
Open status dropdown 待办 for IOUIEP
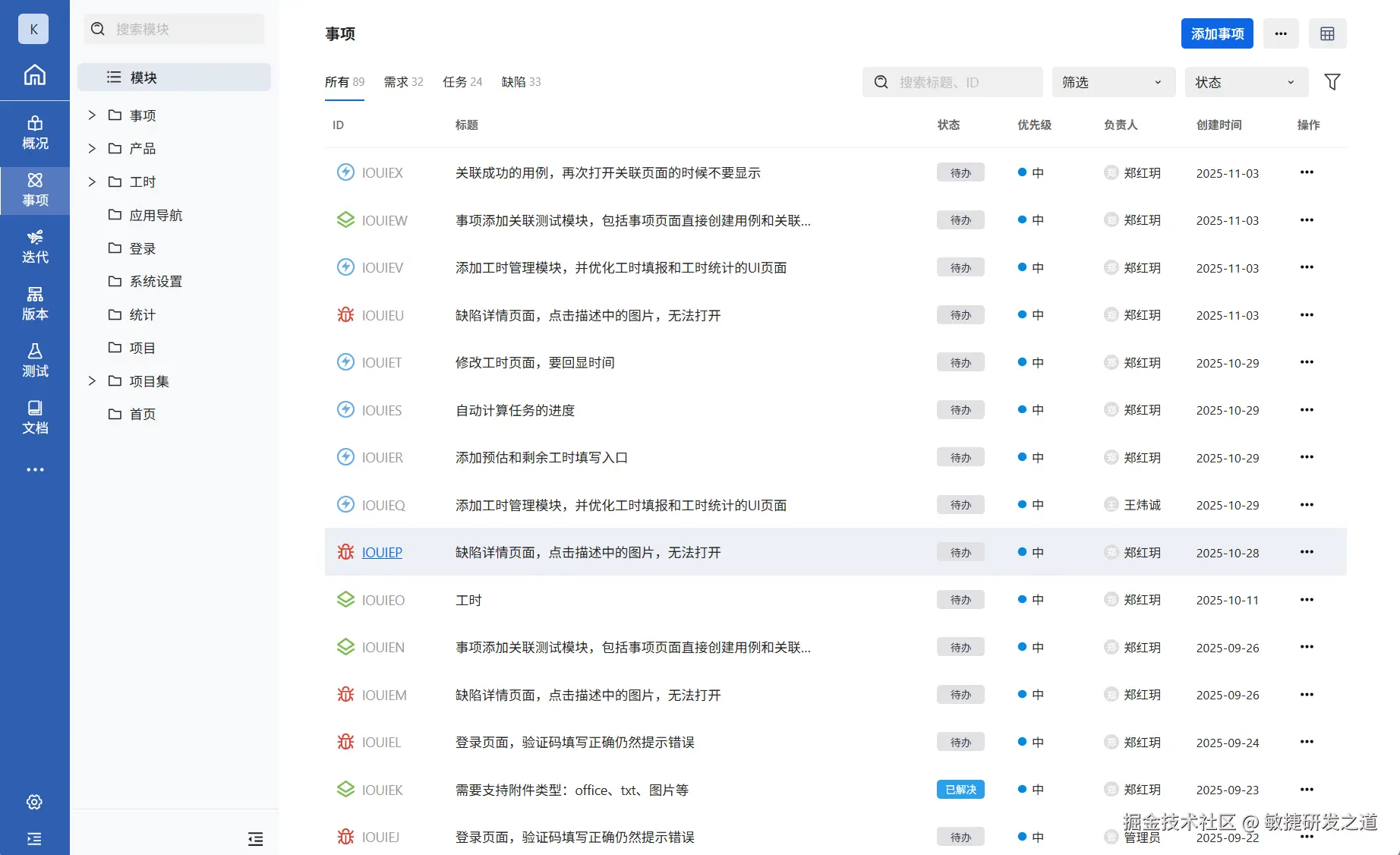(960, 552)
